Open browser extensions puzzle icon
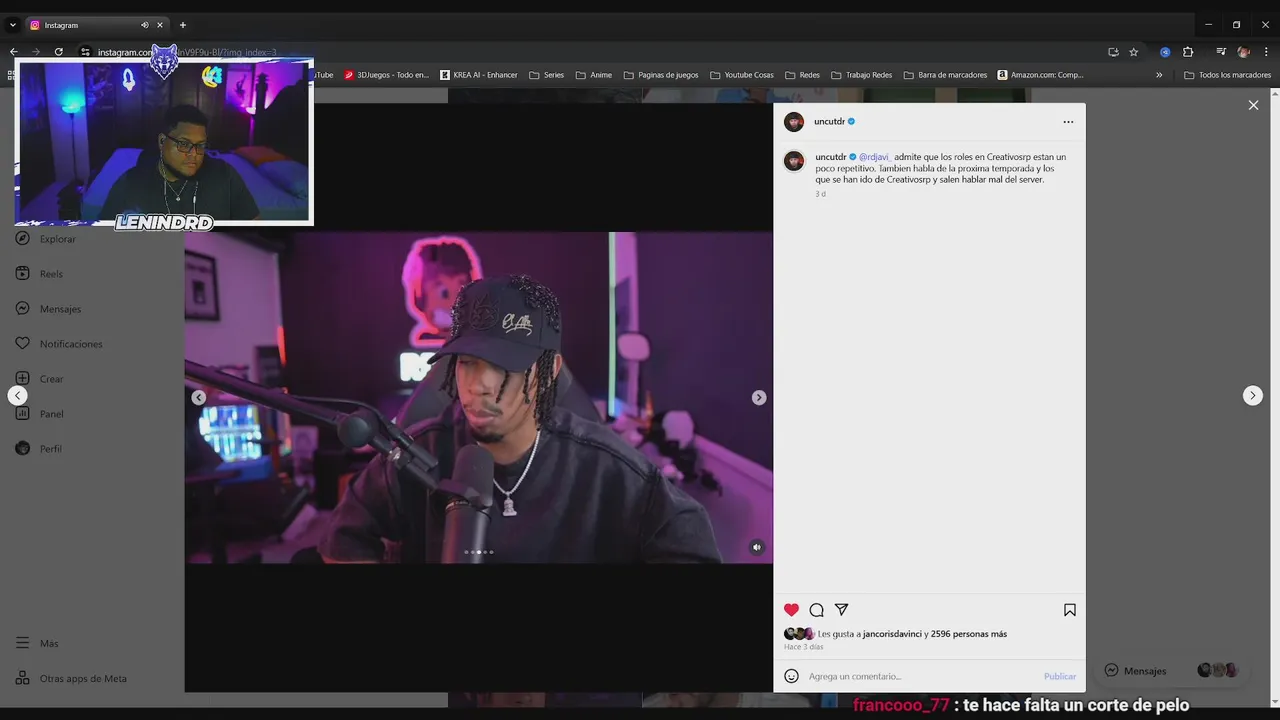1280x720 pixels. pyautogui.click(x=1188, y=52)
